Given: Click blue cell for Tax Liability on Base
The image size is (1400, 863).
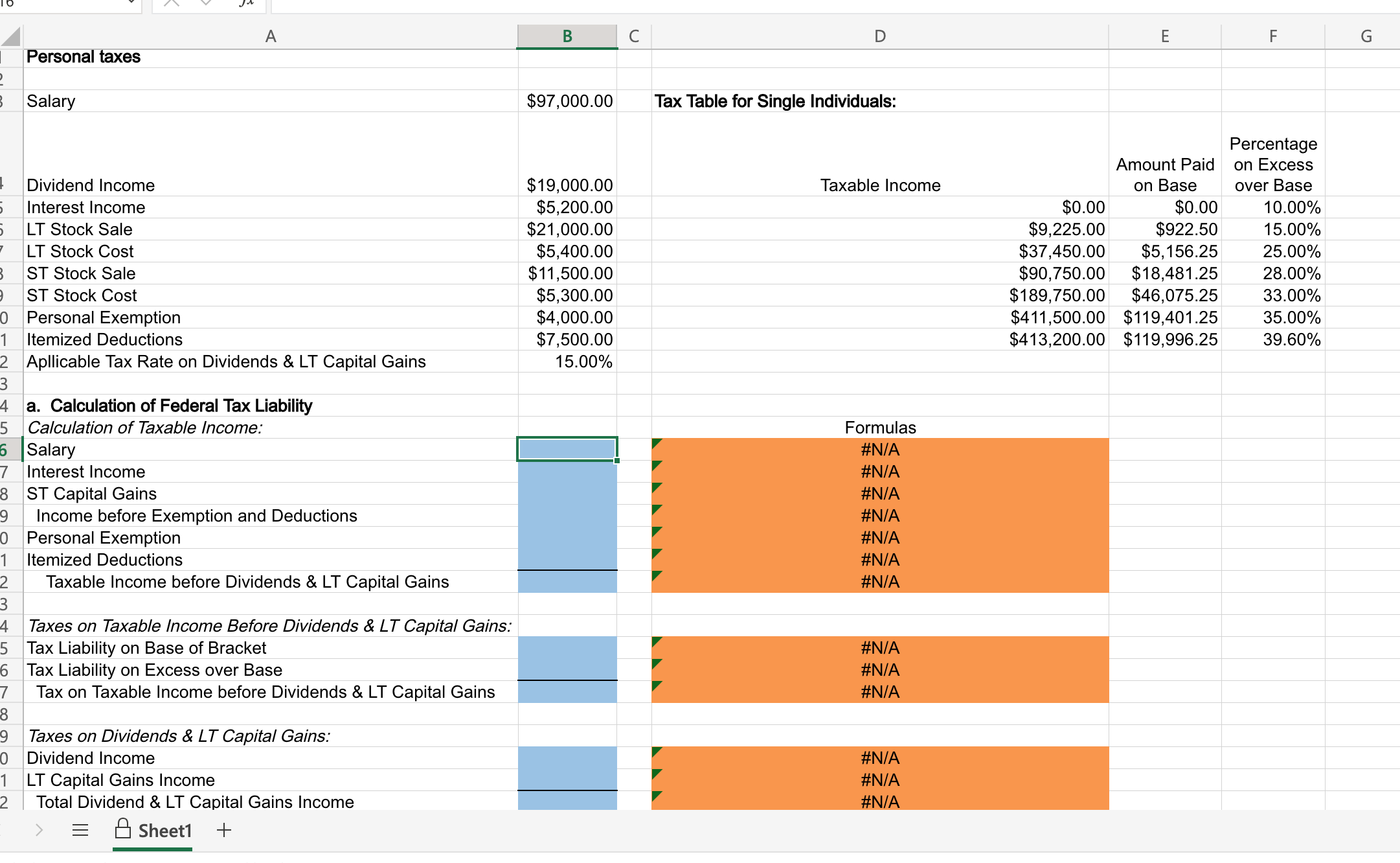Looking at the screenshot, I should [x=567, y=648].
